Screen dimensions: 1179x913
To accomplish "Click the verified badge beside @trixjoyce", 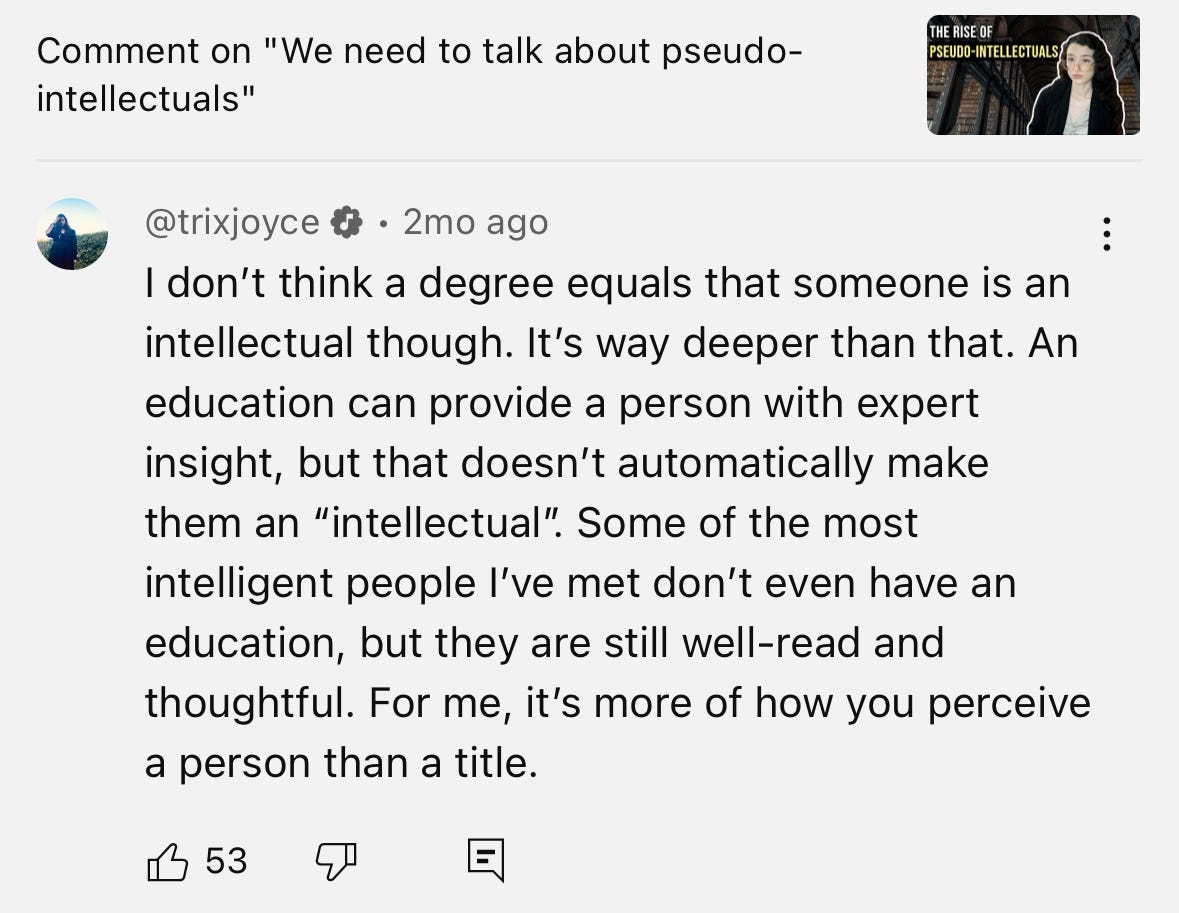I will (x=347, y=222).
